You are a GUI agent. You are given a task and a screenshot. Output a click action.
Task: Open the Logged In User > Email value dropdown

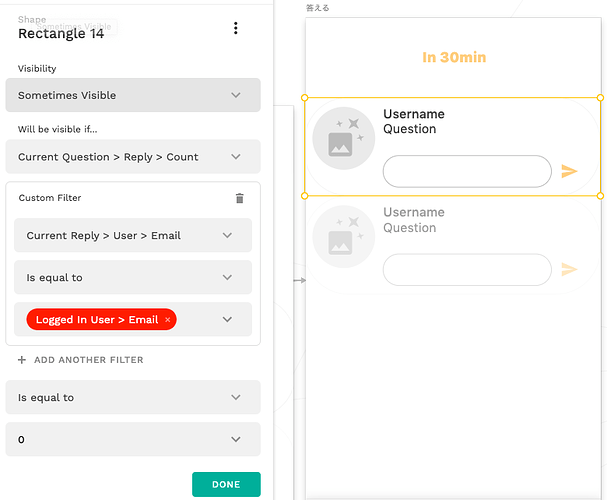pyautogui.click(x=227, y=319)
